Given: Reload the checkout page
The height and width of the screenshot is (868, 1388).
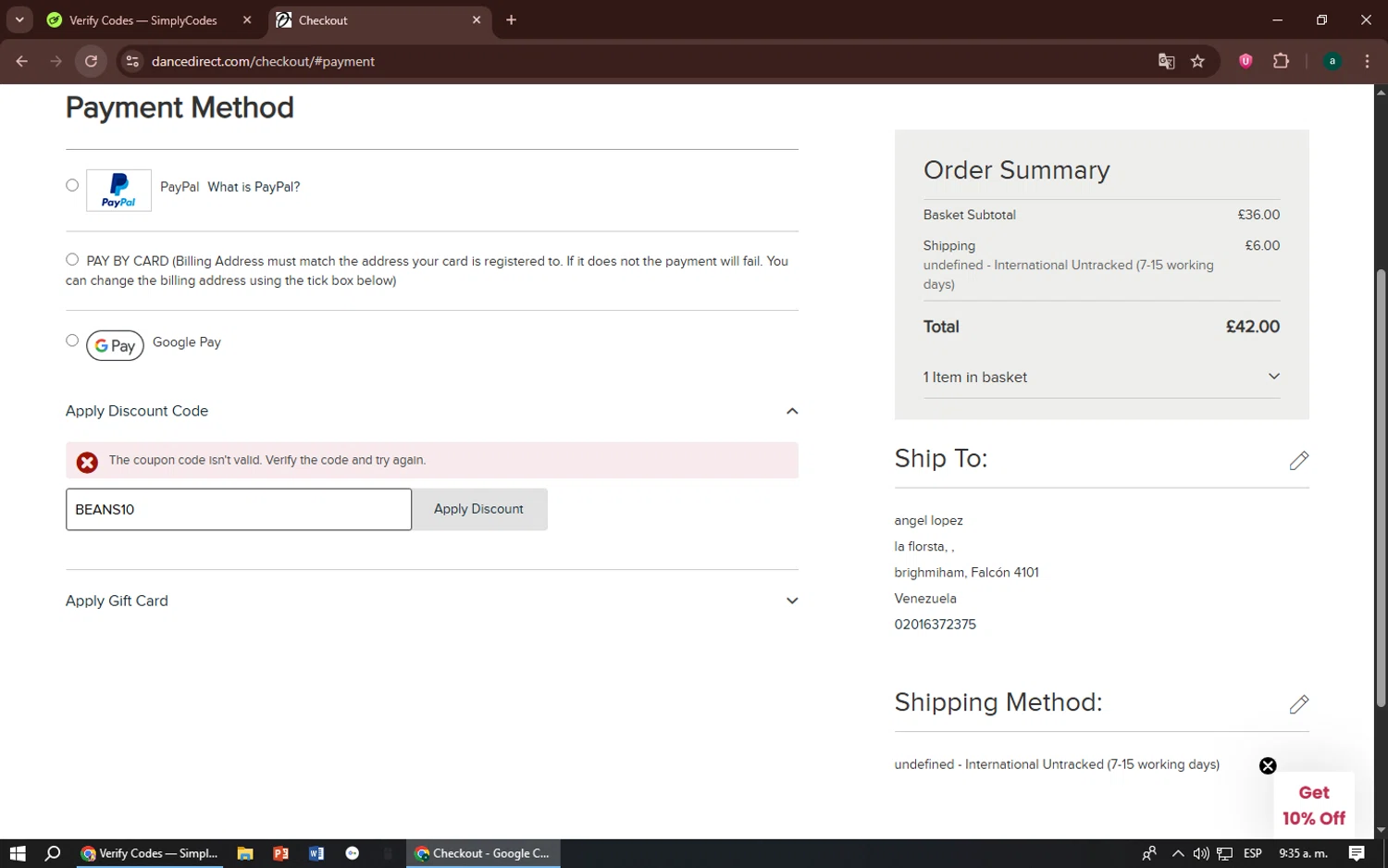Looking at the screenshot, I should click(91, 61).
